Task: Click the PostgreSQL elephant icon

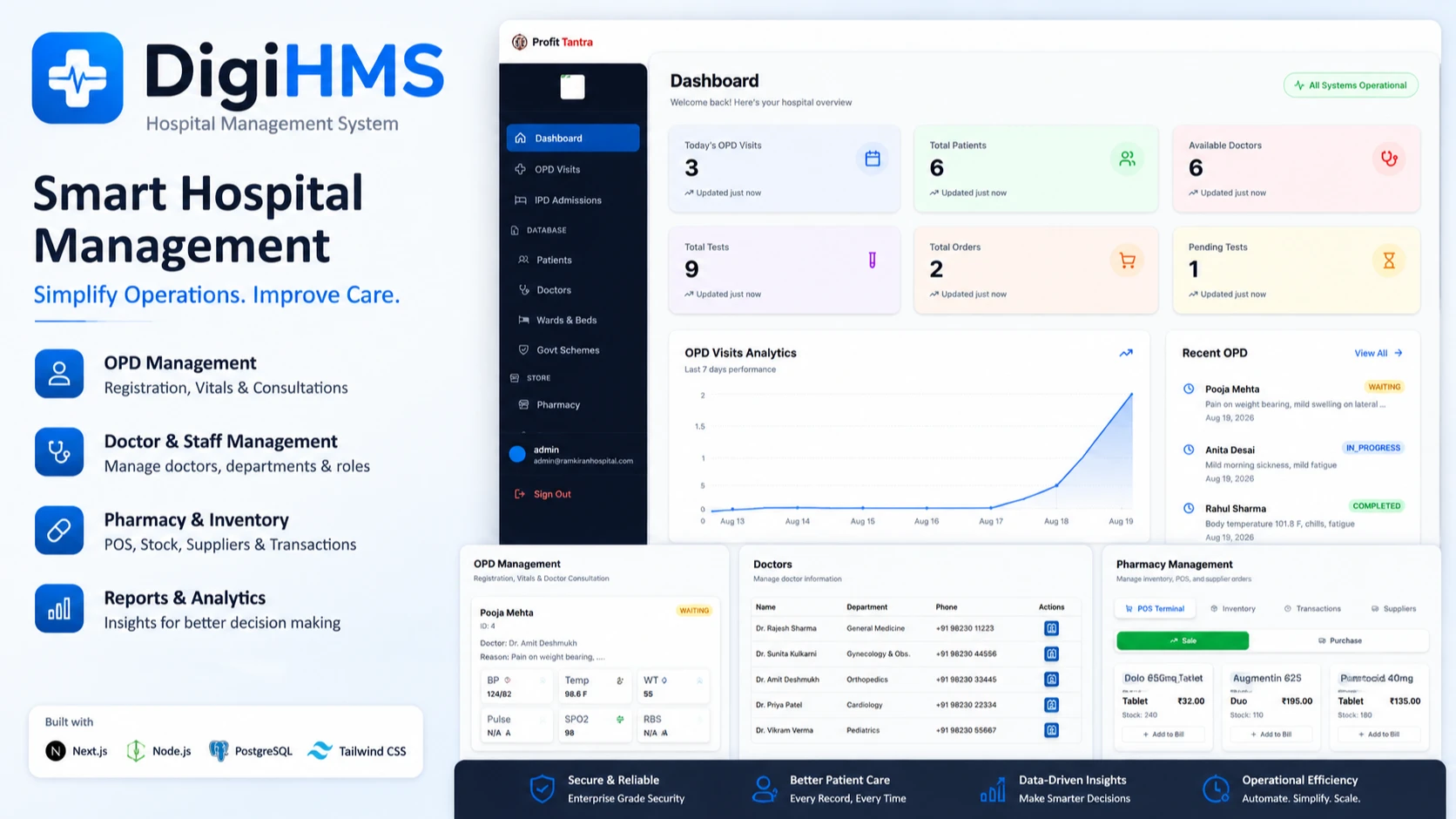Action: coord(219,751)
